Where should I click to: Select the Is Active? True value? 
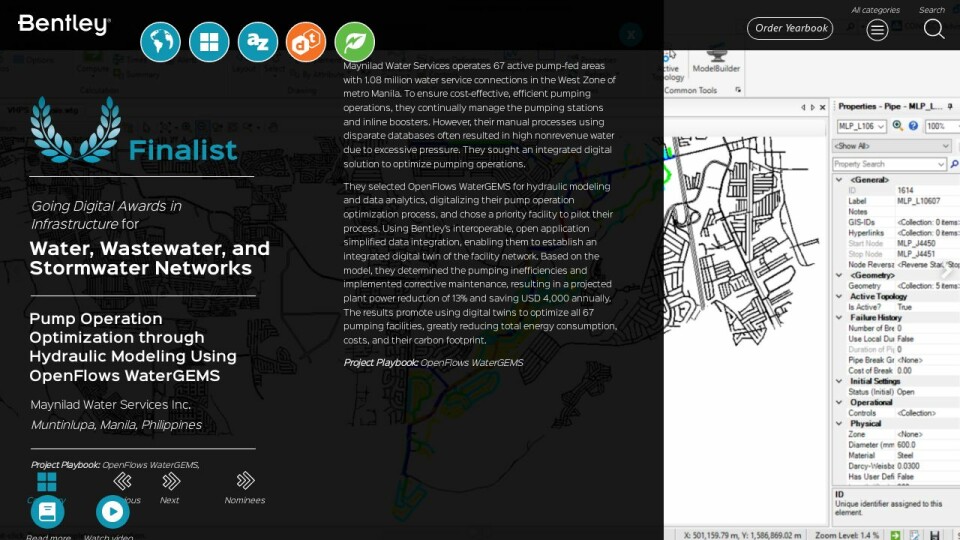click(x=904, y=307)
